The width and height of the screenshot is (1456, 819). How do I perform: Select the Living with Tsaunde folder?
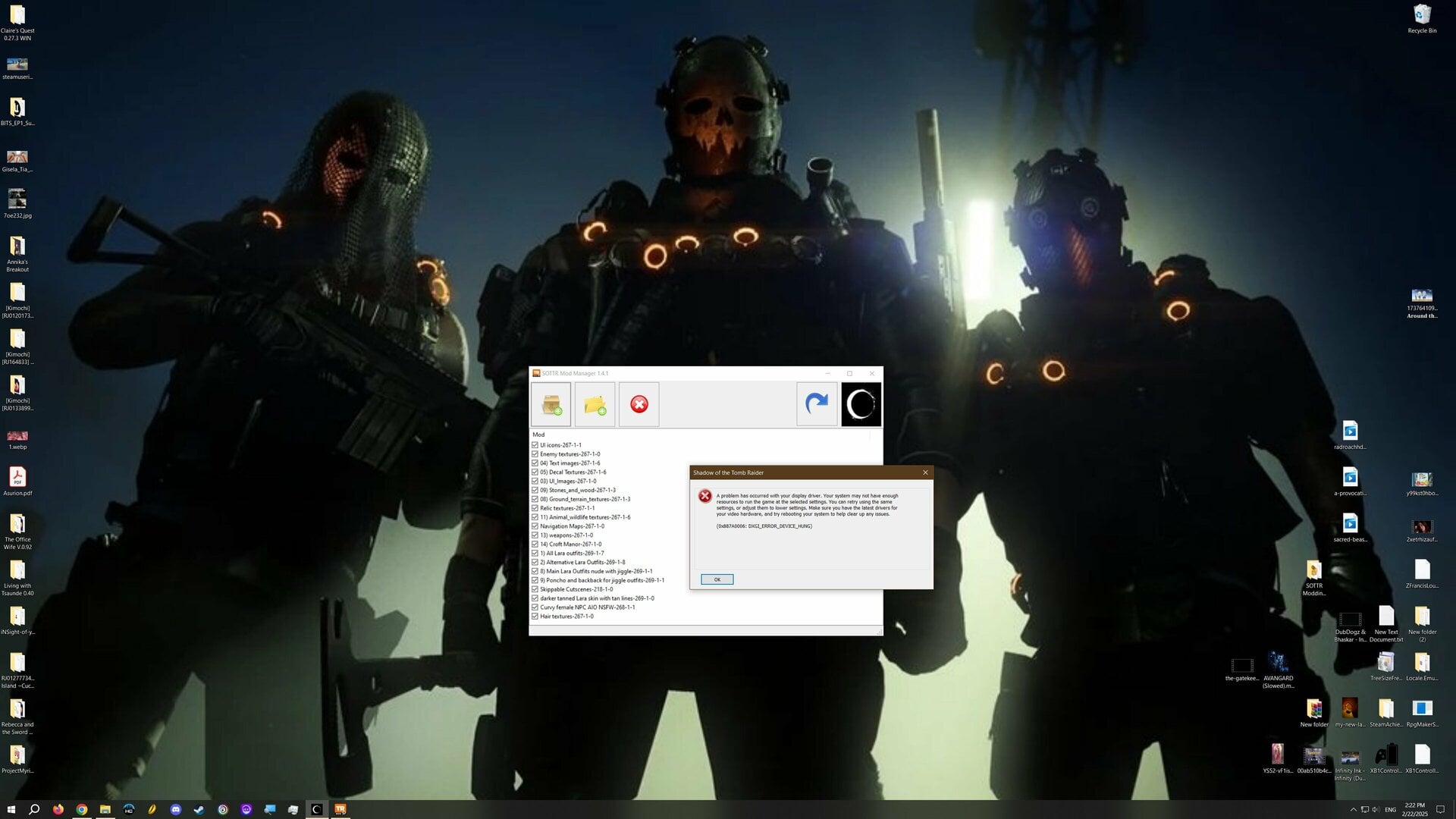[x=17, y=578]
